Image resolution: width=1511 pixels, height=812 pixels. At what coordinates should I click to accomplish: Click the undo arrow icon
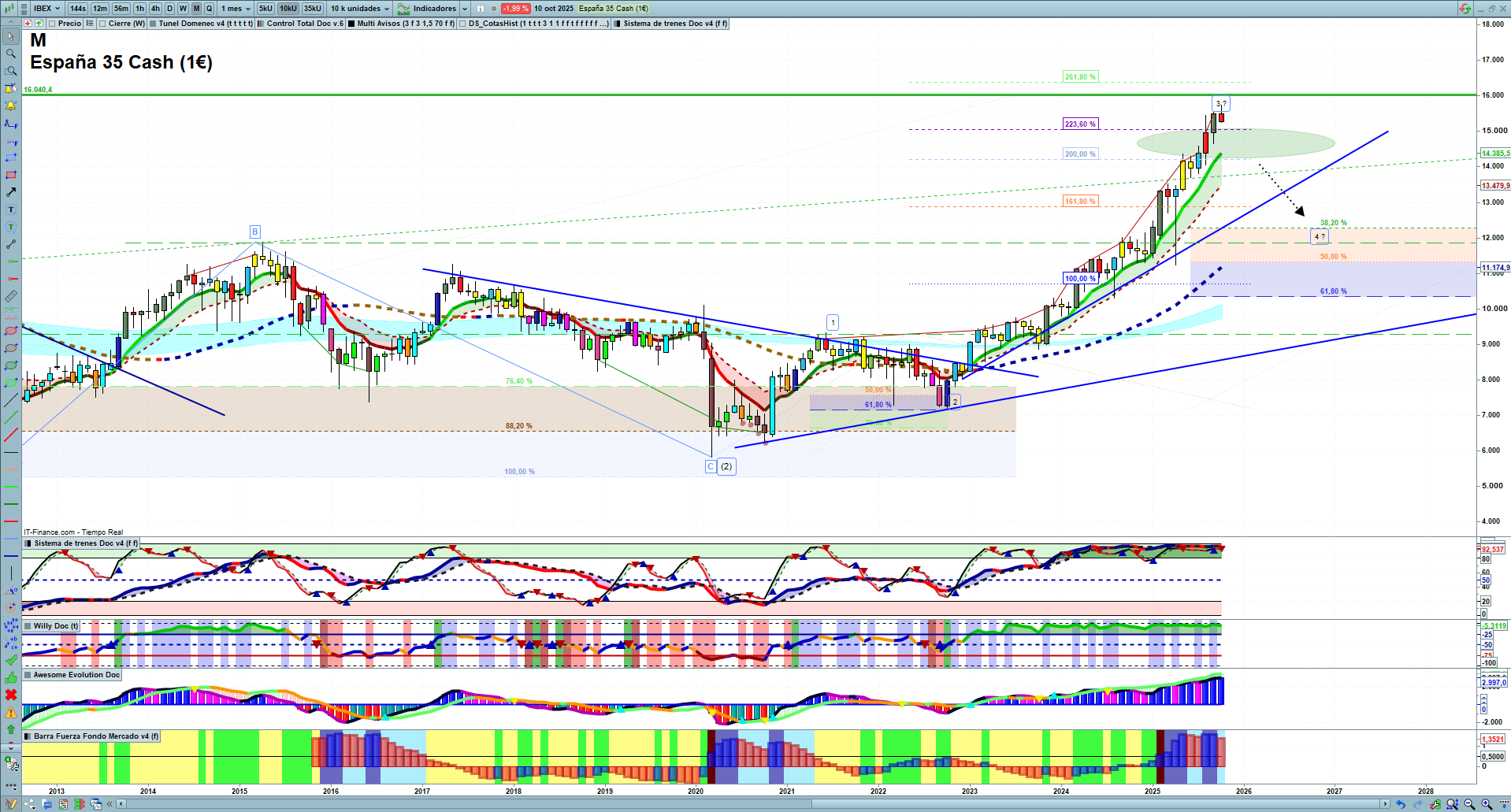coord(1400,804)
